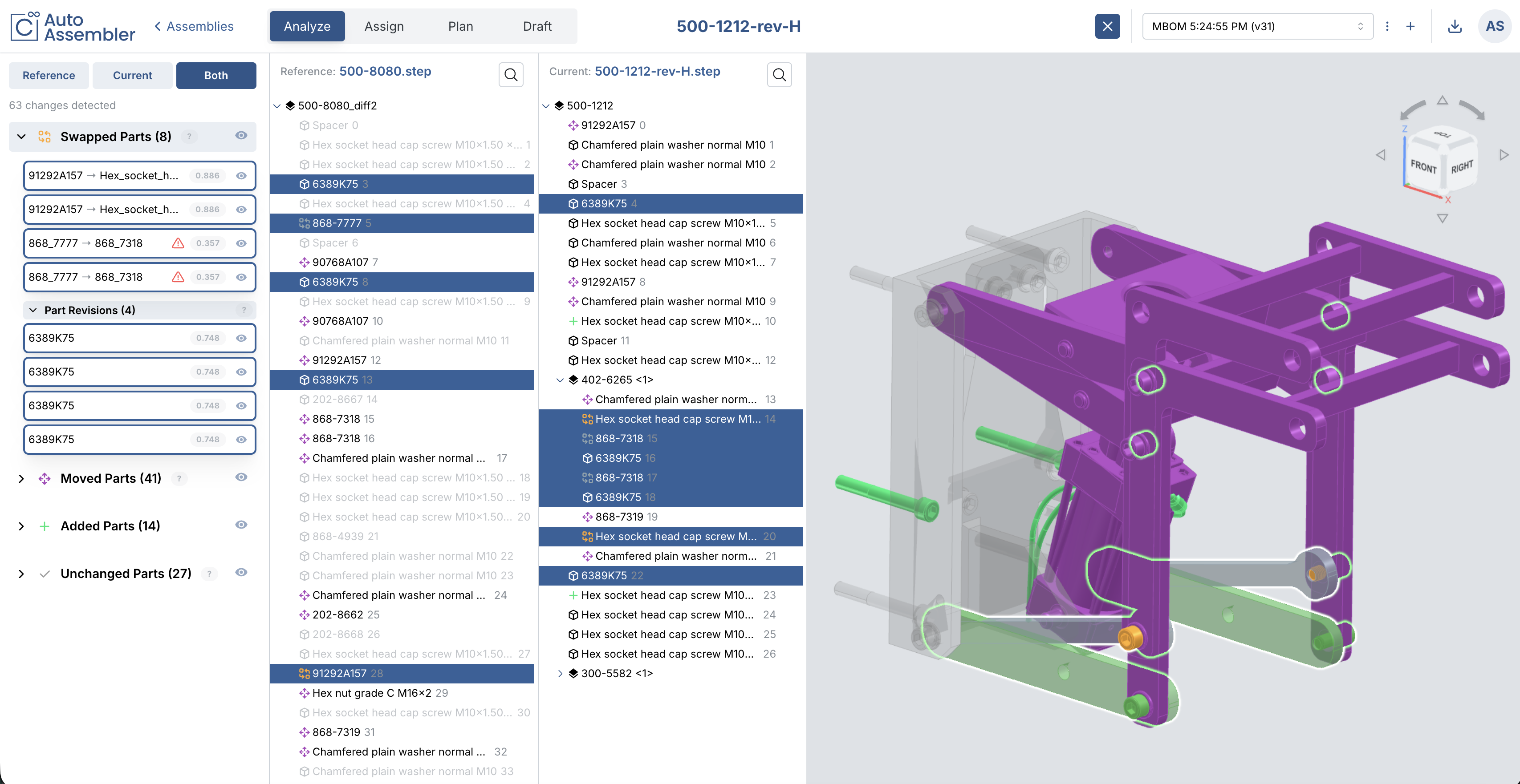Click the FRONT face of view cube
Viewport: 1520px width, 784px height.
tap(1422, 167)
